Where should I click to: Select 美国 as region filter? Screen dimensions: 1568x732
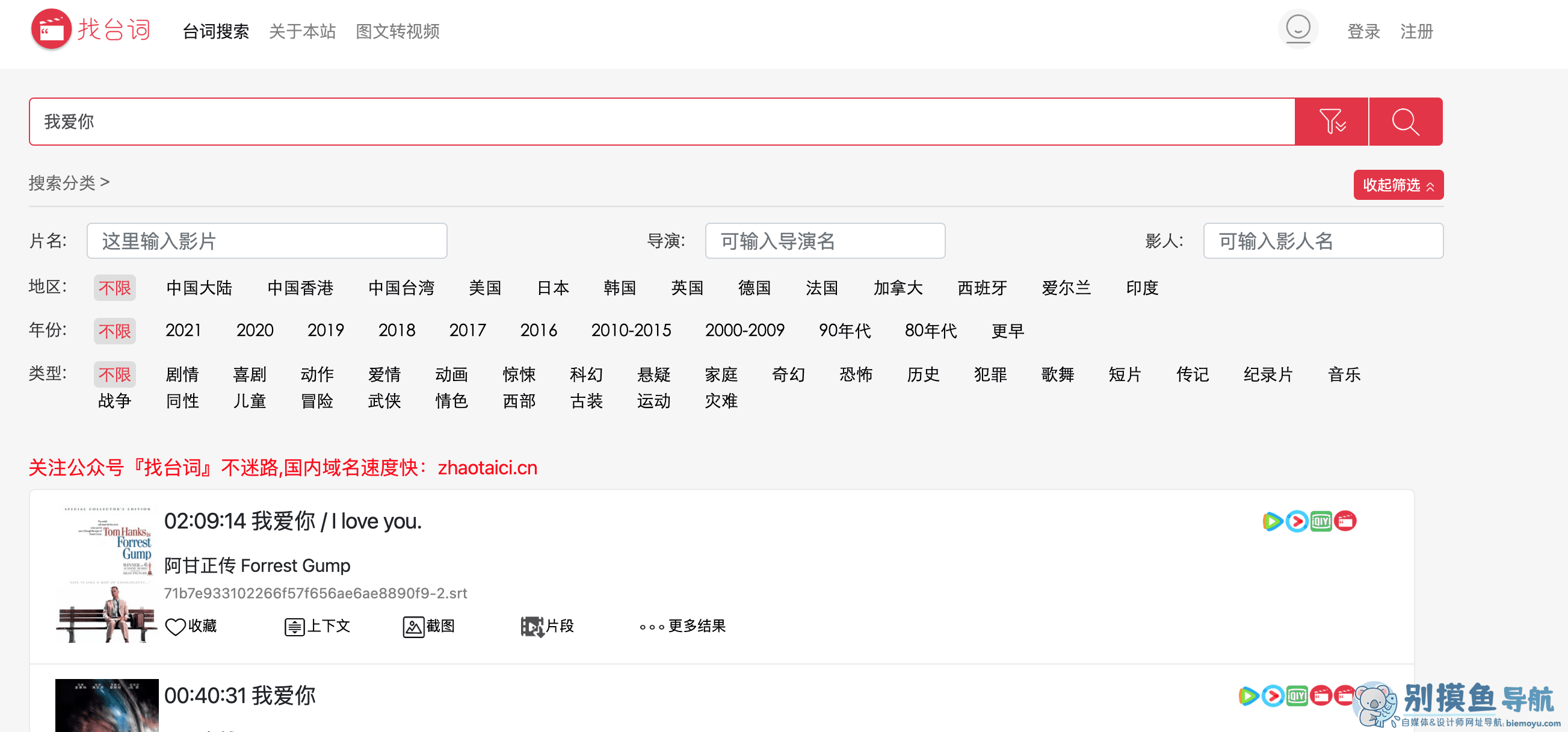484,287
